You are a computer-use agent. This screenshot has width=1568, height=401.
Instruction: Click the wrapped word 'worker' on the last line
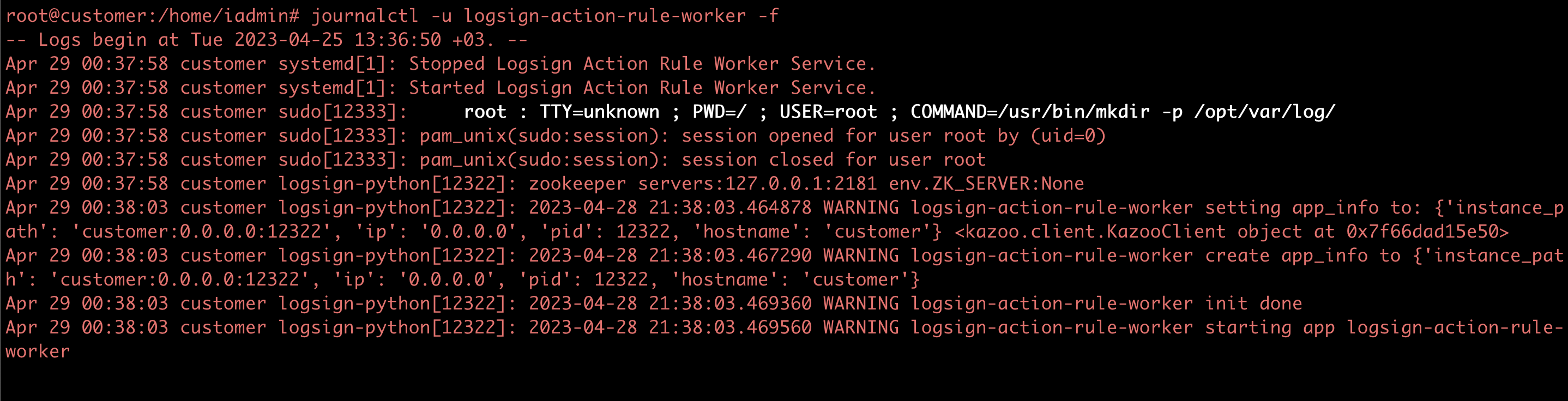[x=38, y=352]
